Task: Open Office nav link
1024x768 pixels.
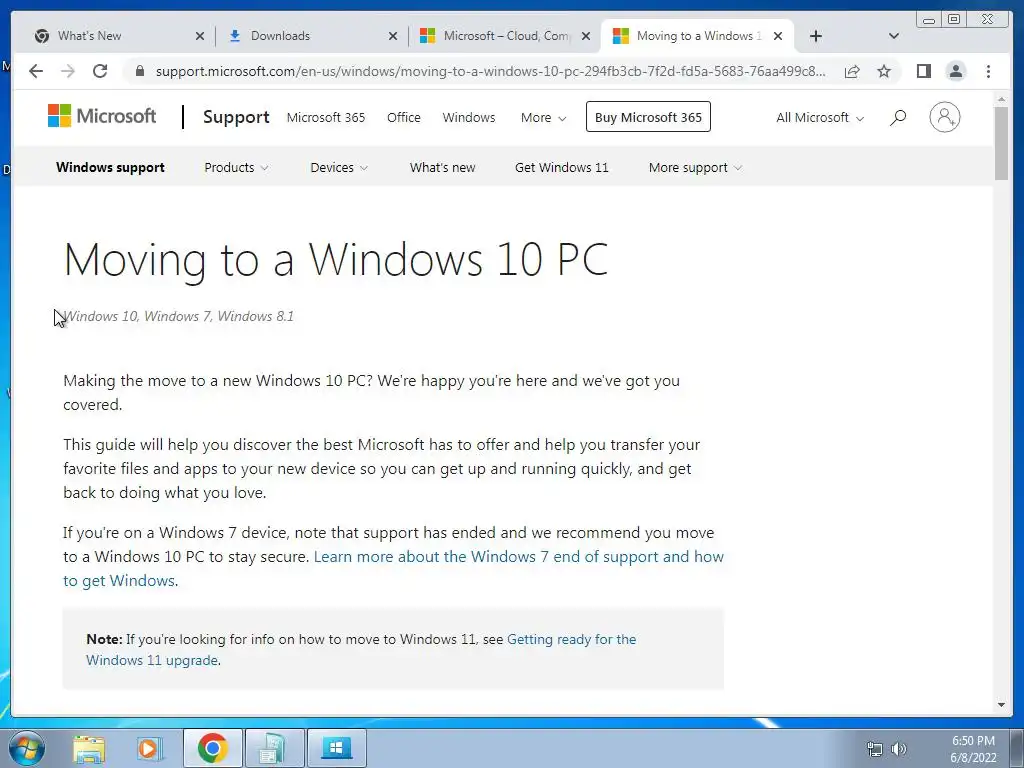Action: click(x=404, y=118)
